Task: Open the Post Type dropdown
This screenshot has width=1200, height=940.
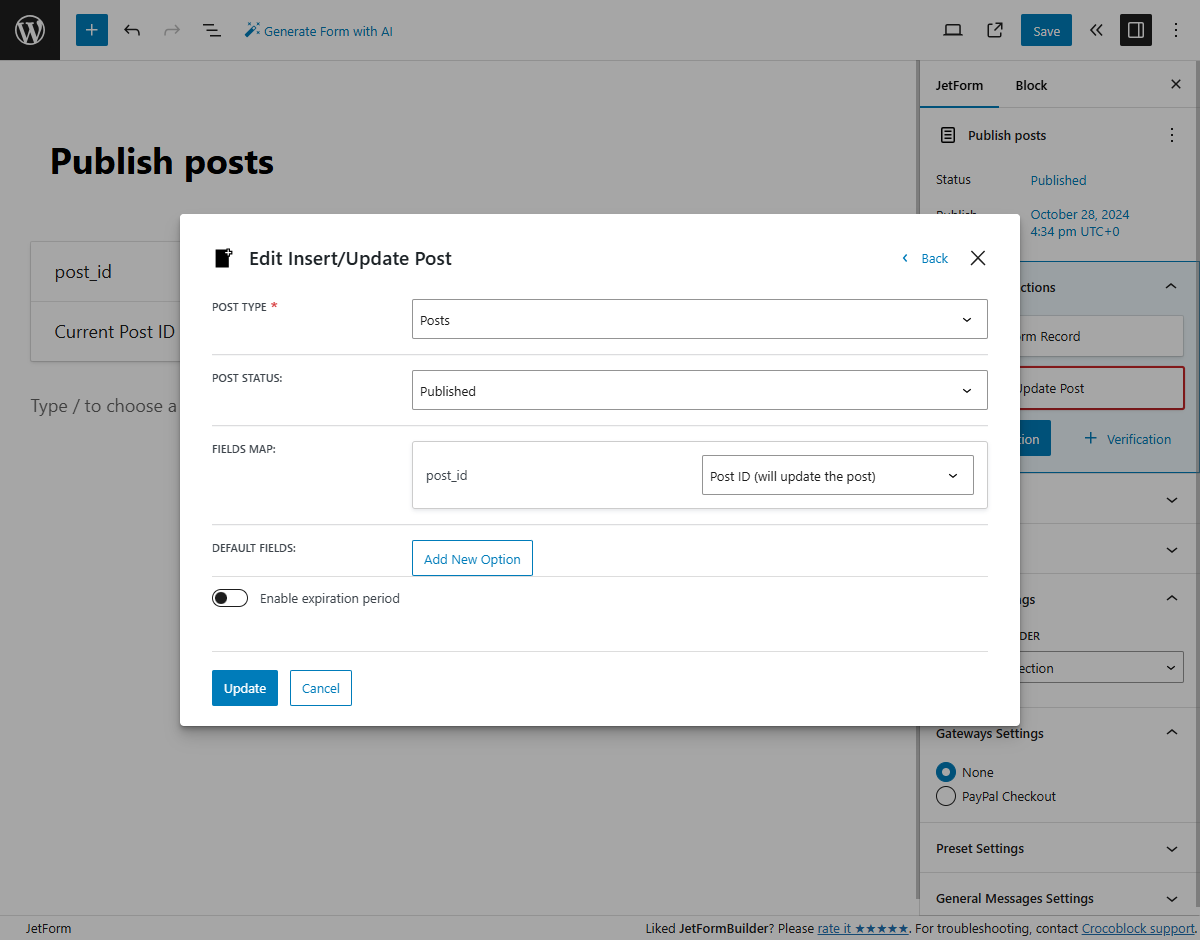Action: pyautogui.click(x=700, y=318)
